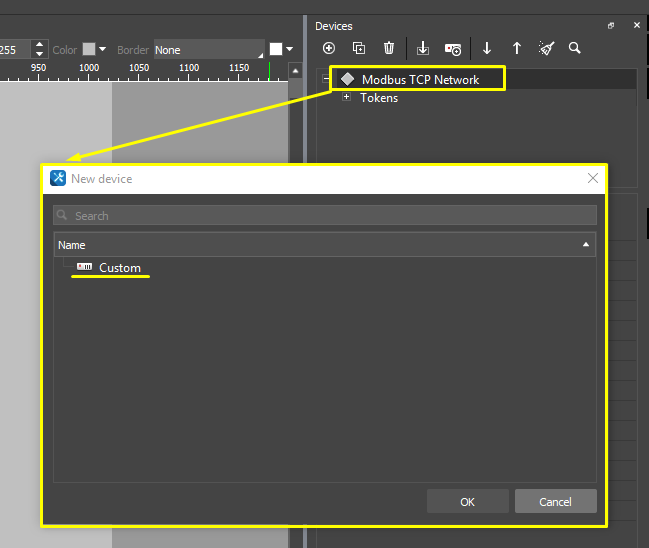Expand the Tokens tree node

coord(347,98)
